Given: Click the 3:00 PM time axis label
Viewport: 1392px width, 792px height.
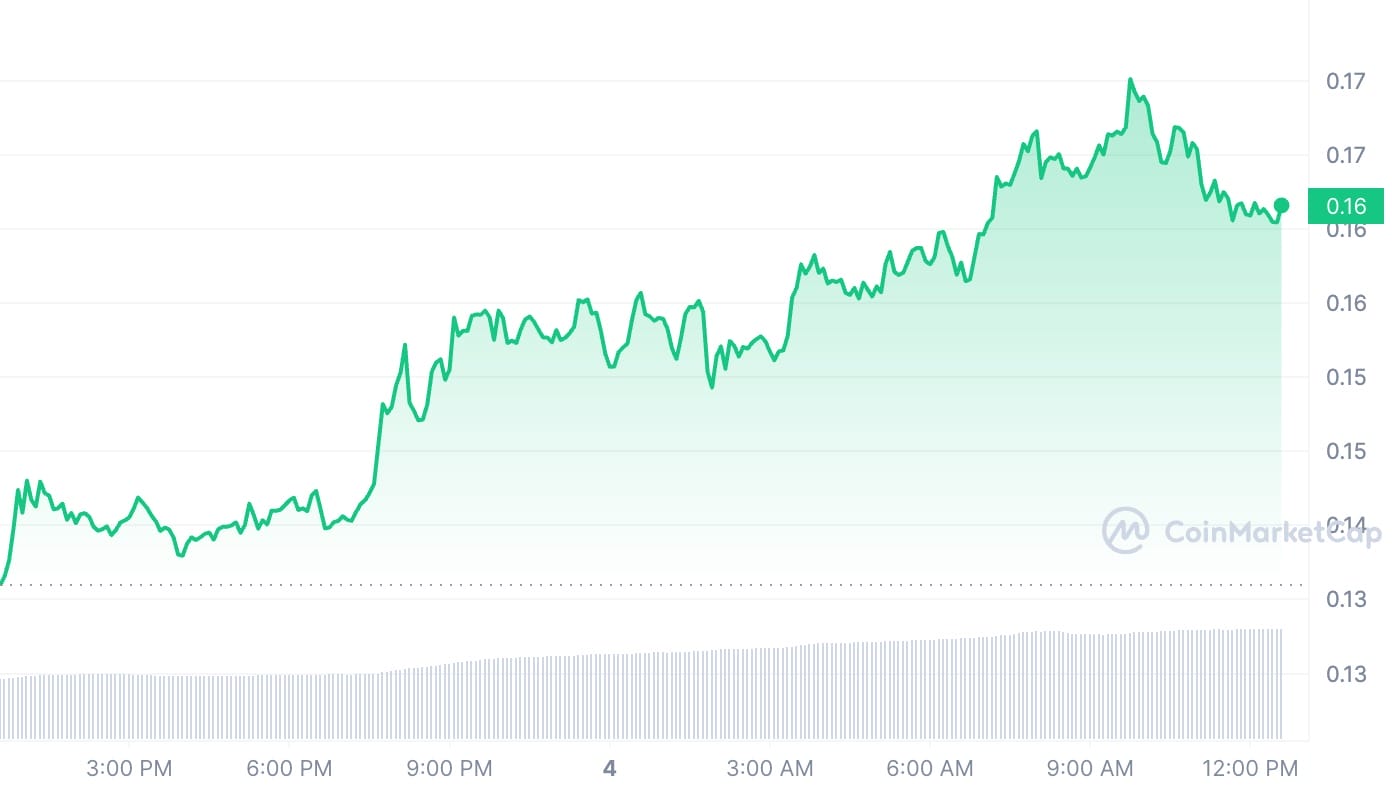Looking at the screenshot, I should (129, 768).
